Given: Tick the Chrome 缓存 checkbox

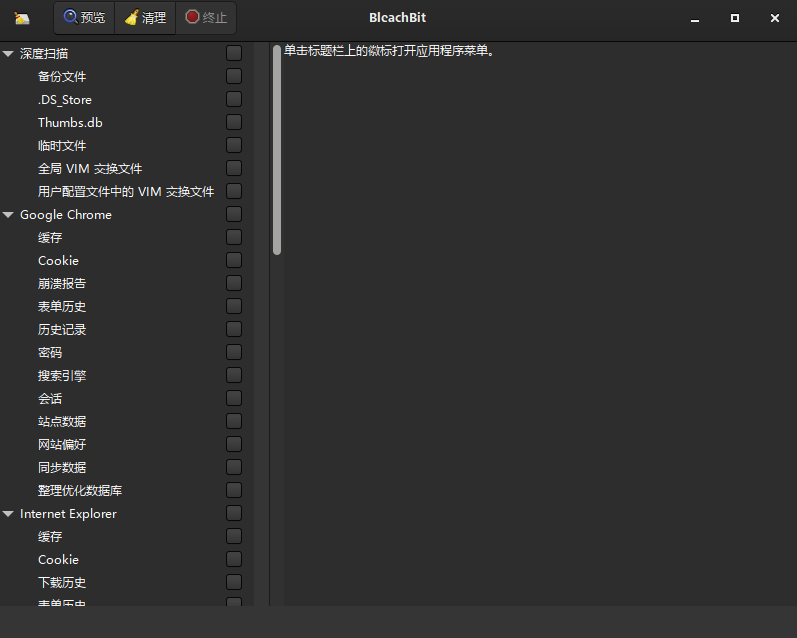Looking at the screenshot, I should (x=234, y=237).
